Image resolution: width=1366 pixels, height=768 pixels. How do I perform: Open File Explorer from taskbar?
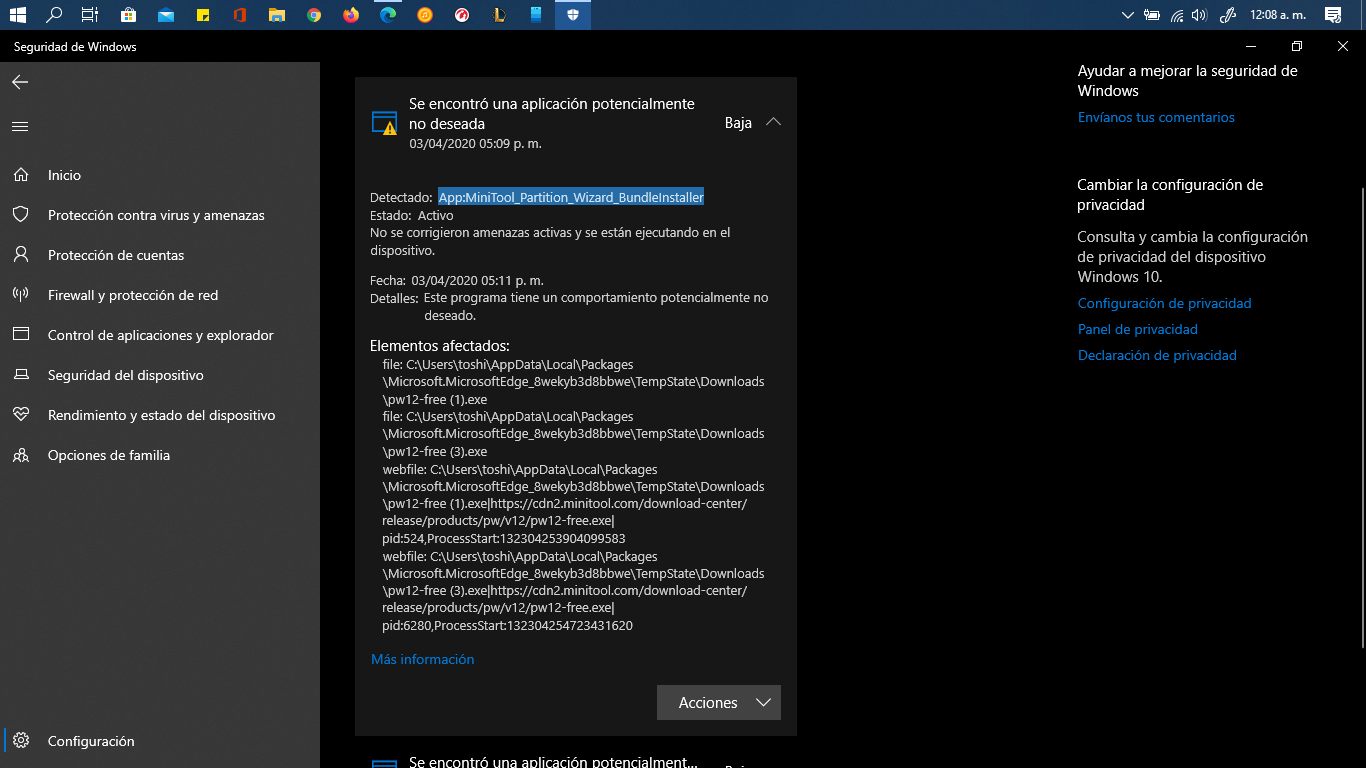277,15
